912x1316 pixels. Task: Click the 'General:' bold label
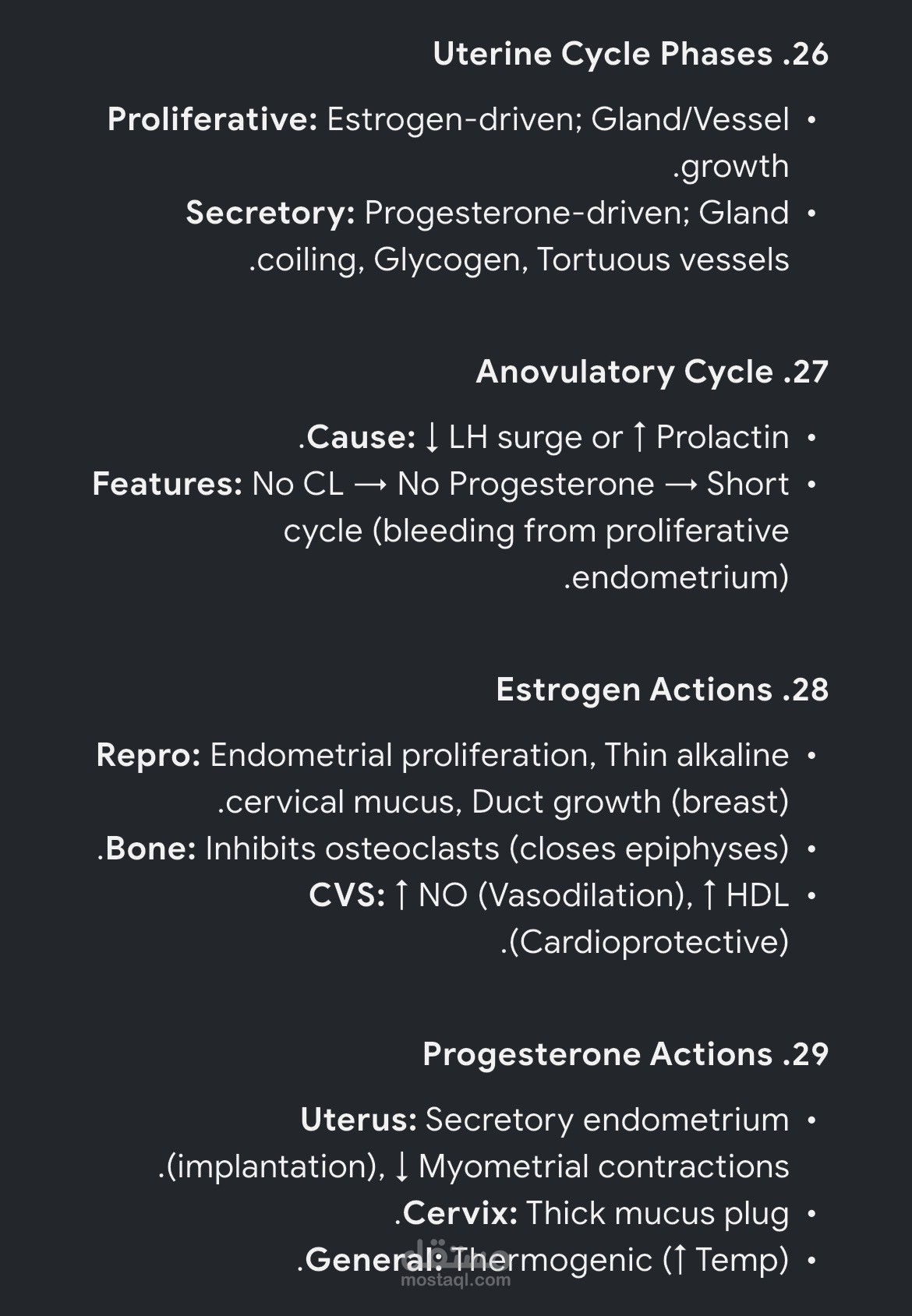374,1260
